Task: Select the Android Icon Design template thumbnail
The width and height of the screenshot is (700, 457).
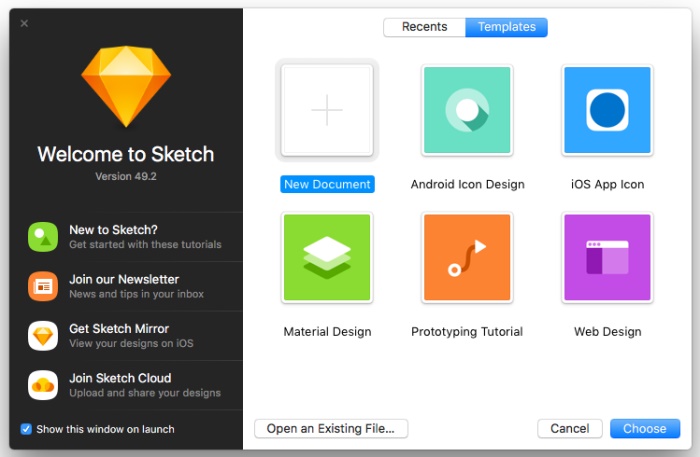Action: tap(467, 110)
